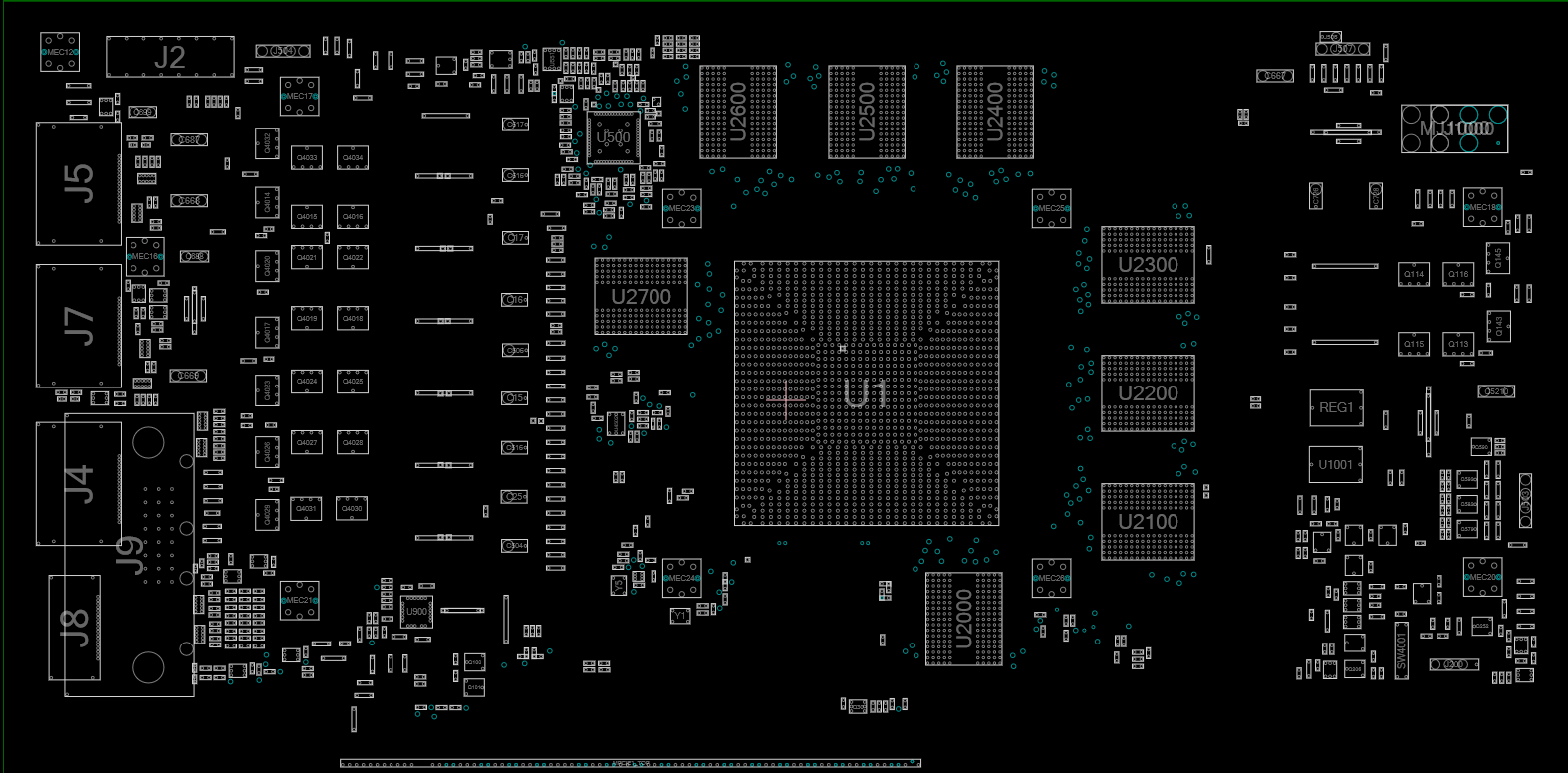1568x773 pixels.
Task: Pick the U2300 memory component
Action: tap(1148, 265)
